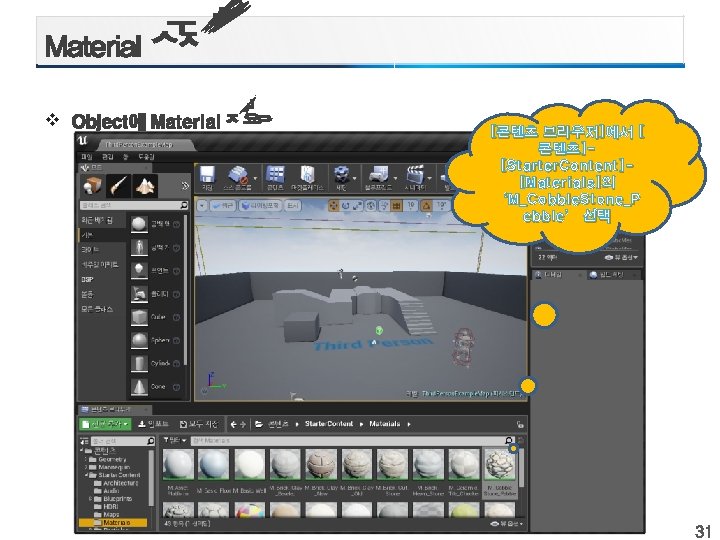
Task: Open the Filters (필터) dropdown
Action: [174, 440]
